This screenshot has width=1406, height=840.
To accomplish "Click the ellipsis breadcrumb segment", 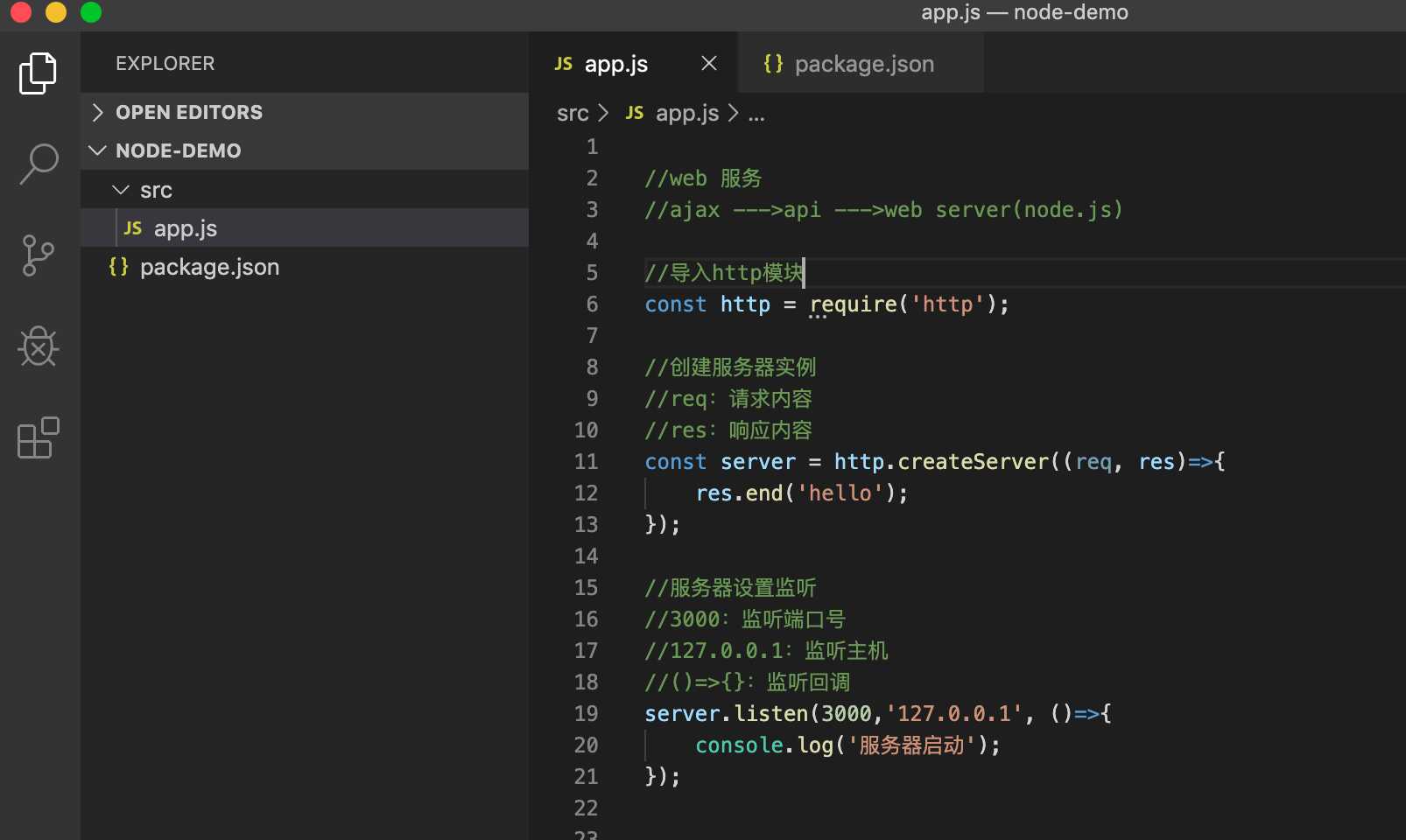I will pos(756,115).
